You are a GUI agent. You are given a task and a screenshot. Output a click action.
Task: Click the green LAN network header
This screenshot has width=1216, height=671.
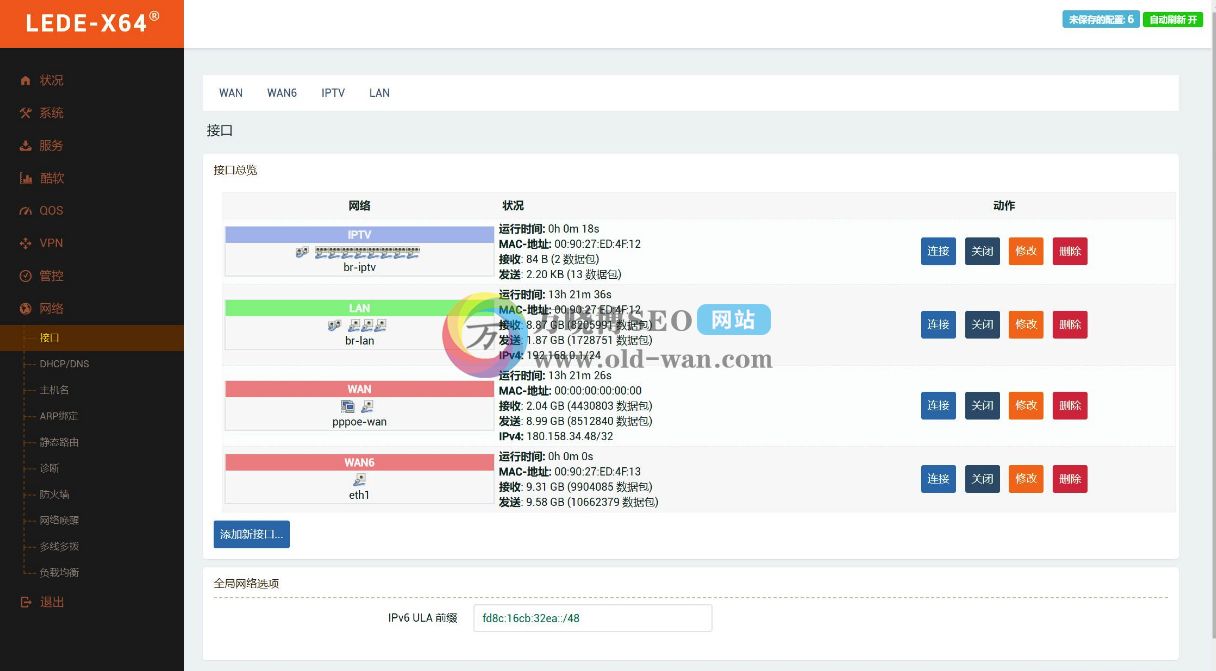pos(359,308)
